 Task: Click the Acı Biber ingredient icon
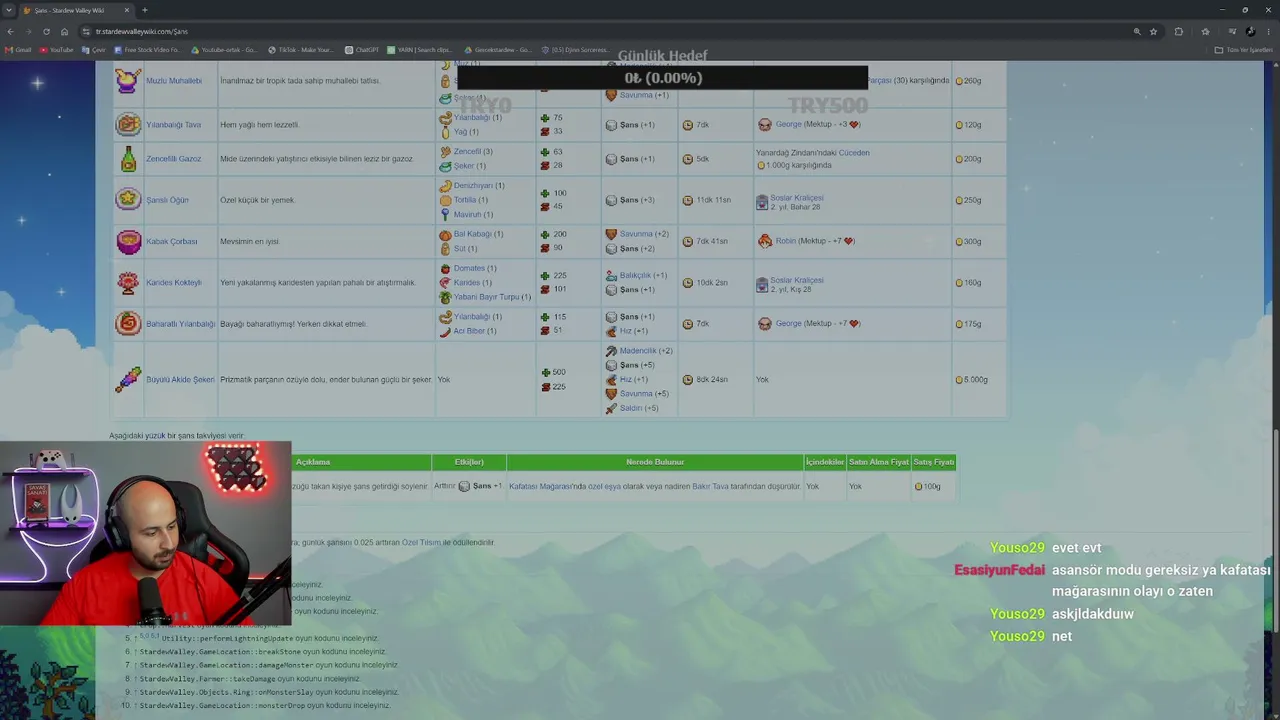click(445, 331)
